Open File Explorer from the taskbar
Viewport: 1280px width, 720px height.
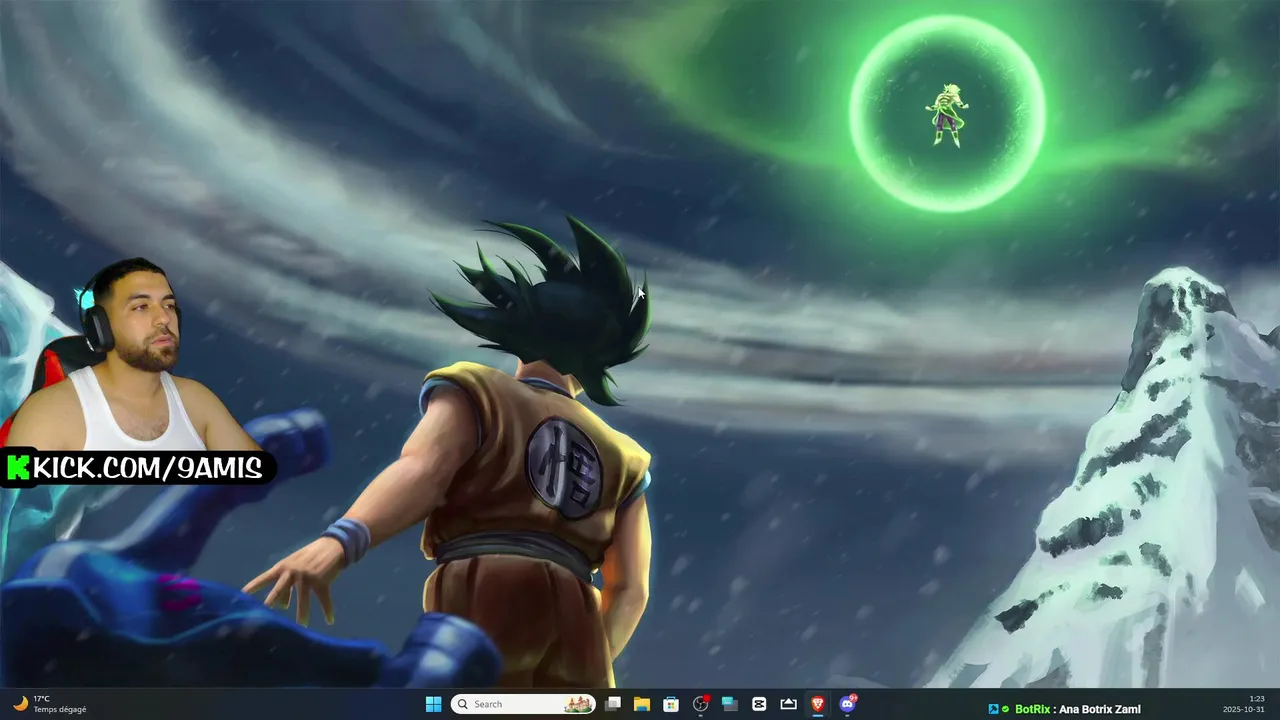click(x=642, y=704)
